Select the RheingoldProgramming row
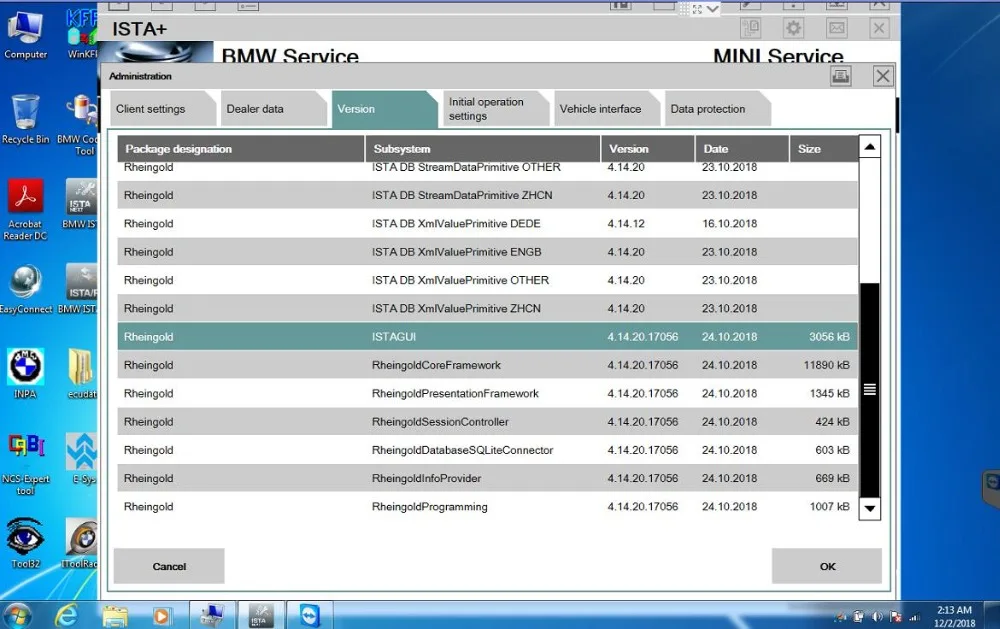 (487, 507)
